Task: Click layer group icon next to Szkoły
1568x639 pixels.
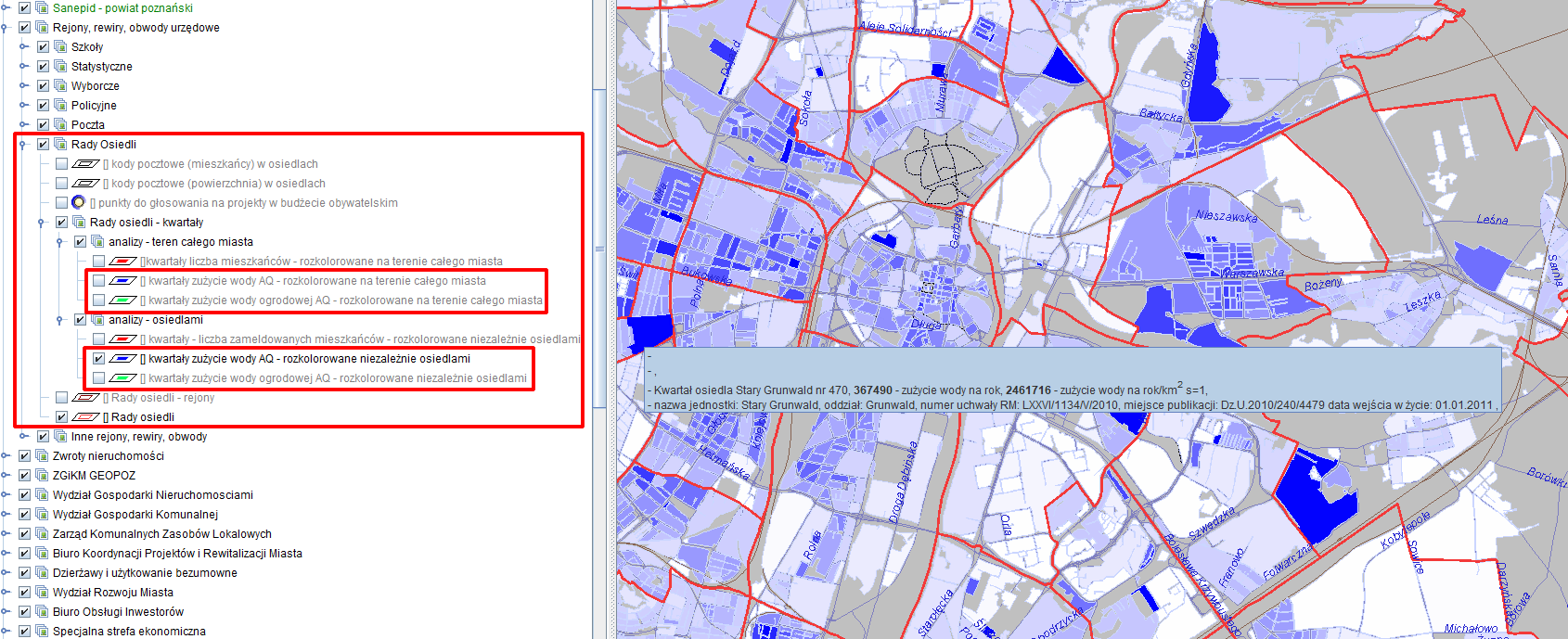Action: [60, 47]
